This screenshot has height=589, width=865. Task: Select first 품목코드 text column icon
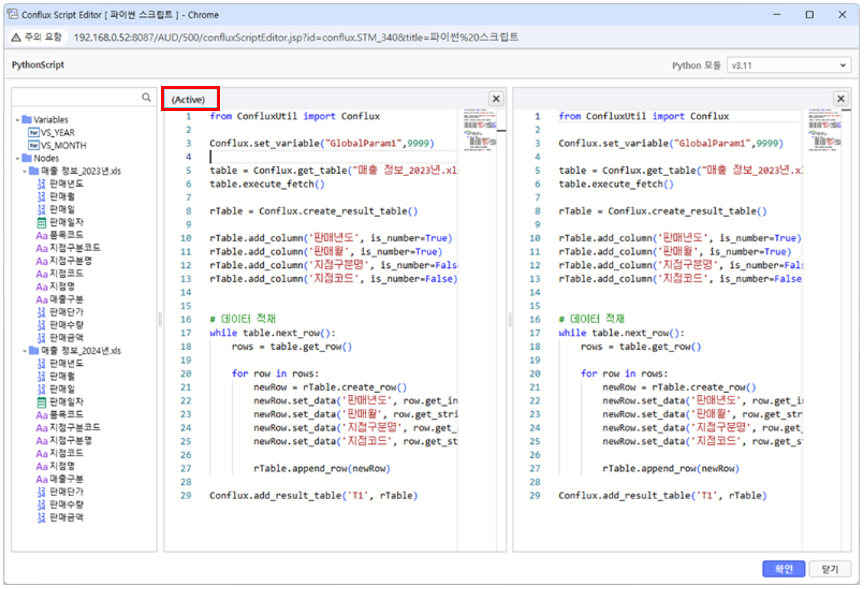click(x=41, y=235)
